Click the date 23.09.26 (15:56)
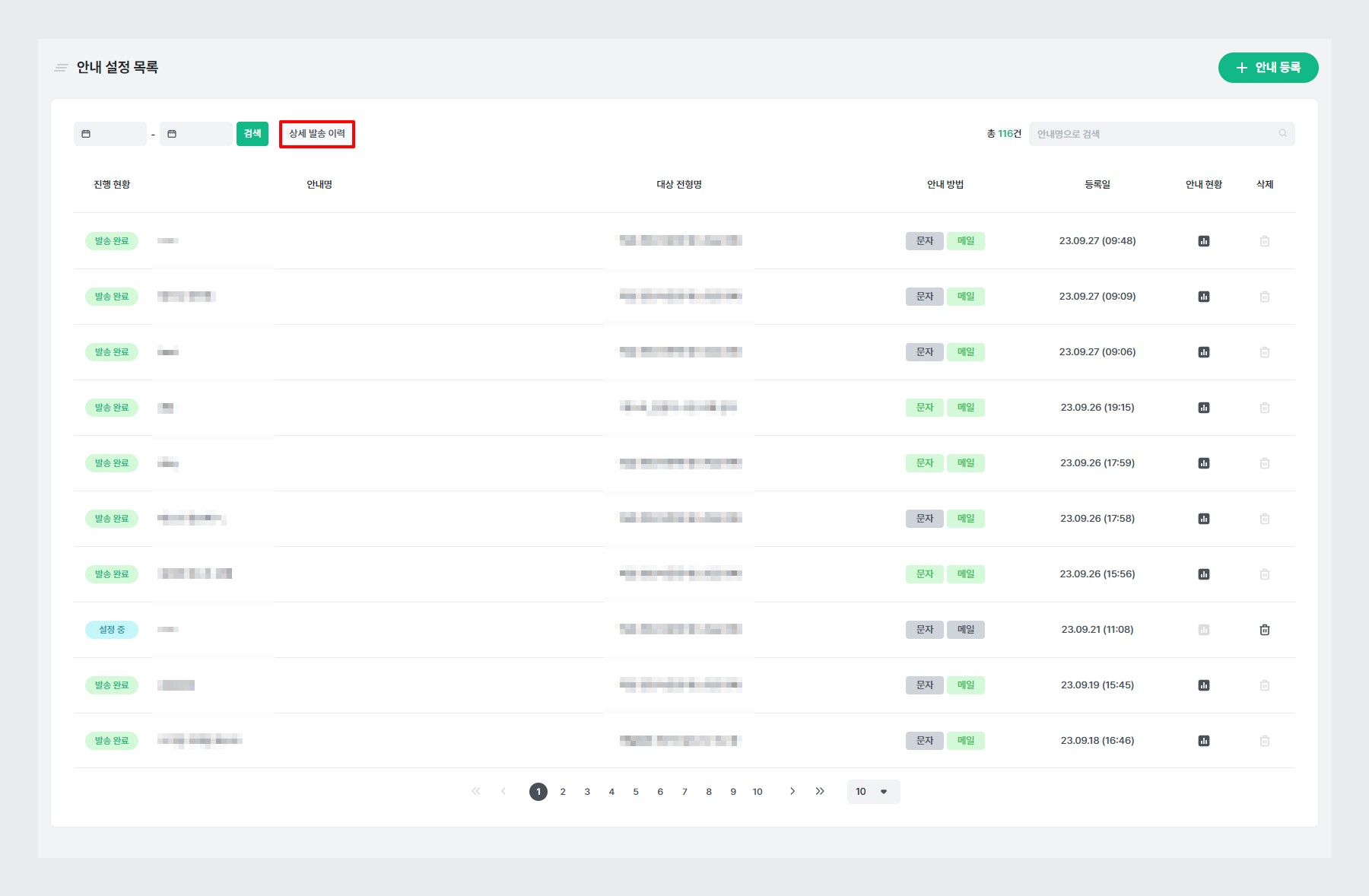 (x=1097, y=574)
